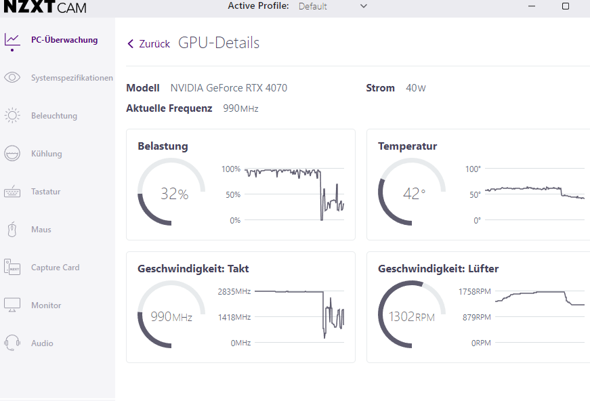This screenshot has height=401, width=590.
Task: Maximize the NZXT CAM window
Action: click(x=565, y=6)
